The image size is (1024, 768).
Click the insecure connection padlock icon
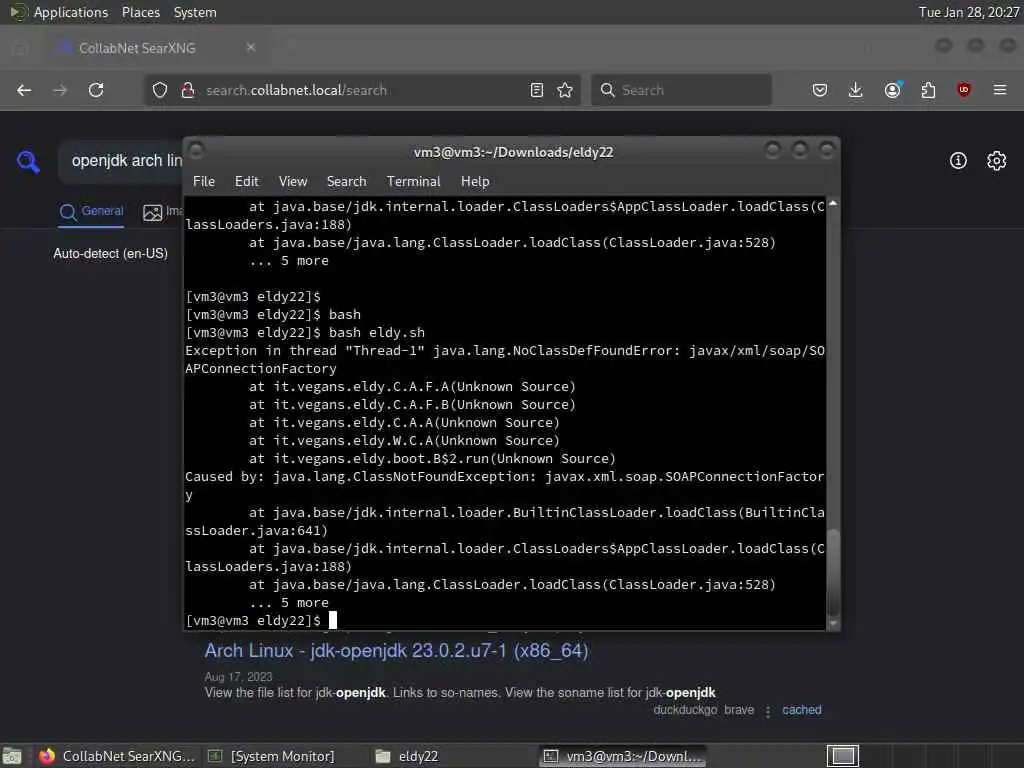pos(188,90)
